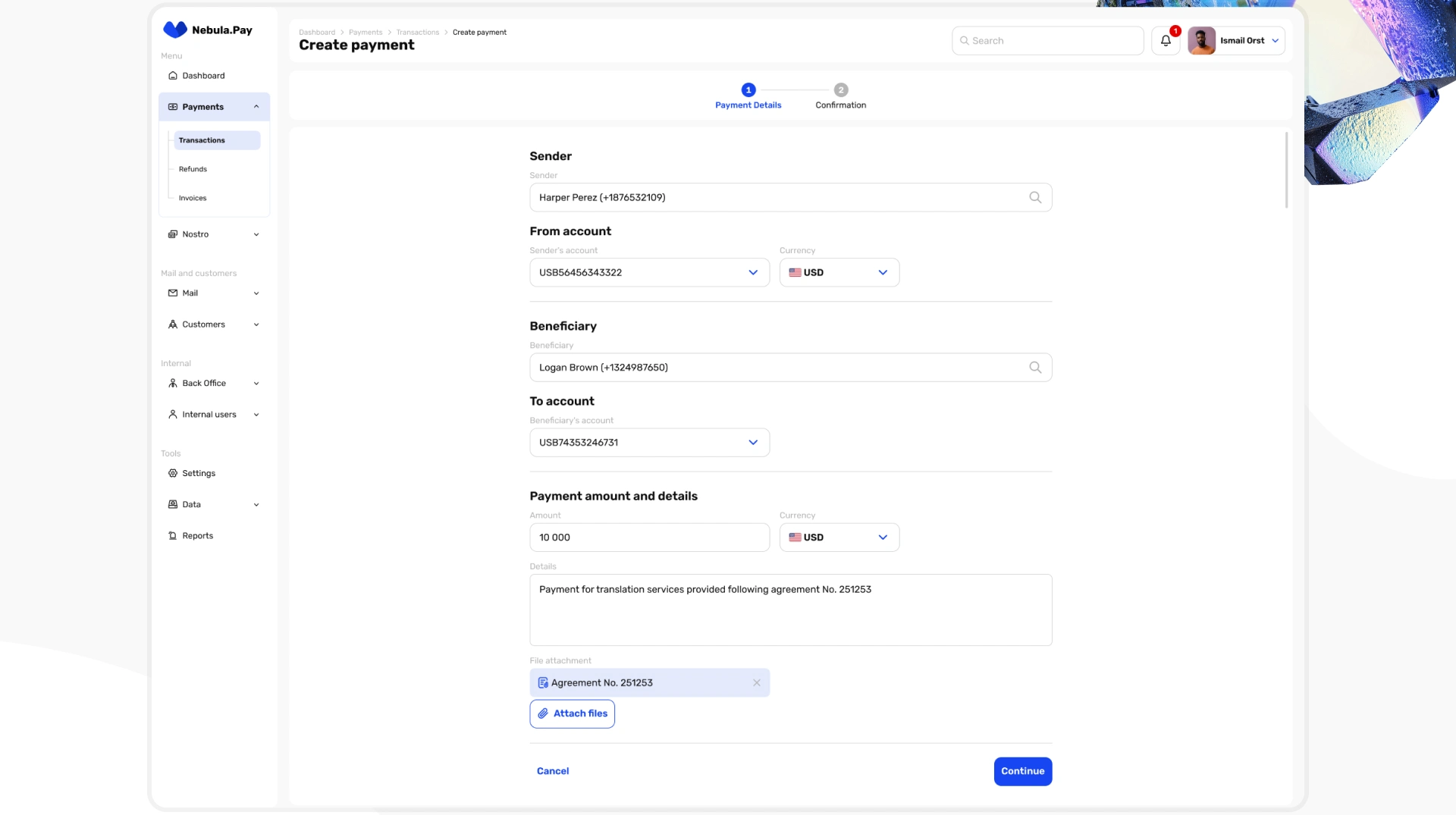Click the Confirmation step 2 indicator
Screen dimensions: 1456x815
coord(840,90)
